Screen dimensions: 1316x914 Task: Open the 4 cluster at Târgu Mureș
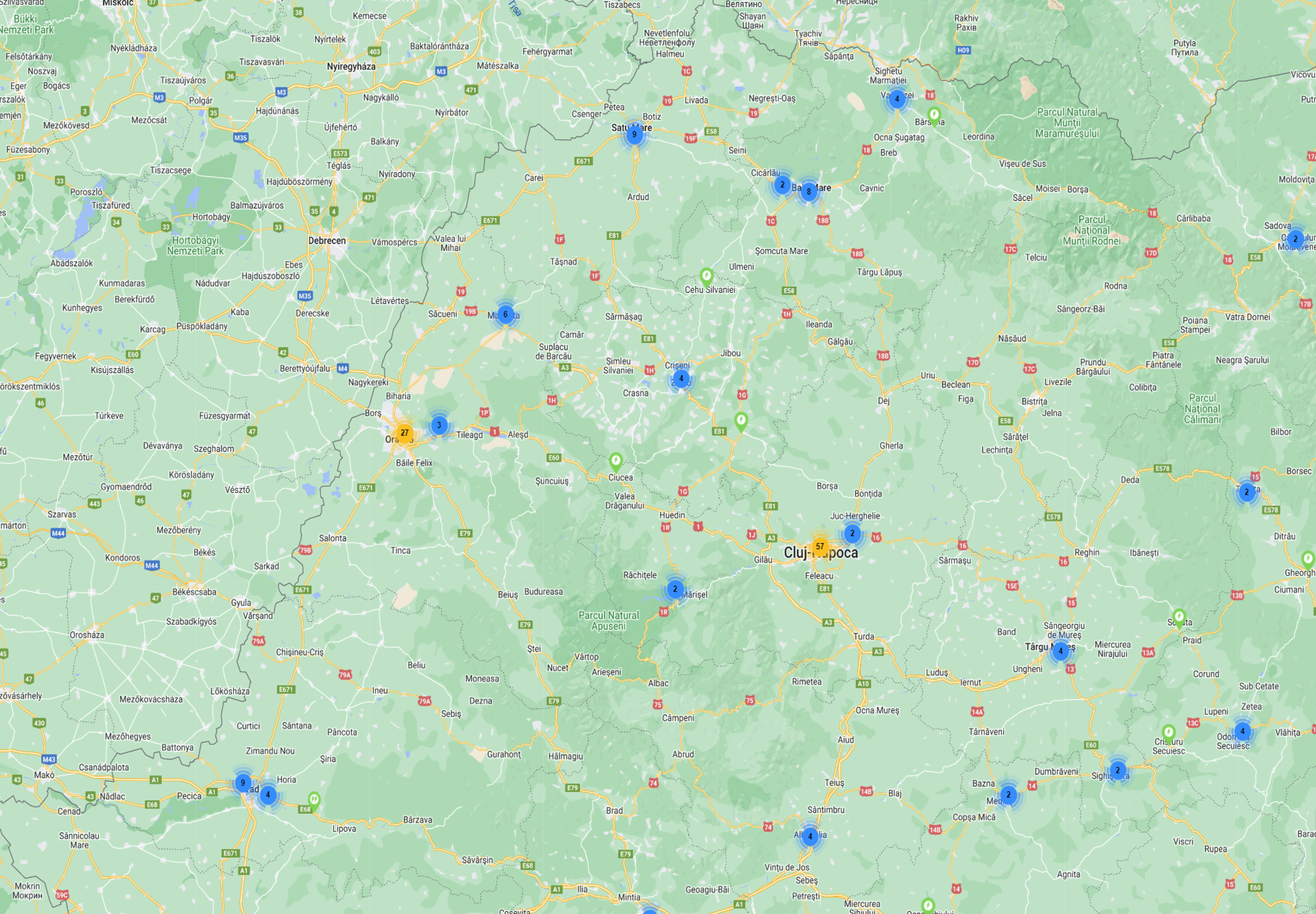pos(1061,651)
